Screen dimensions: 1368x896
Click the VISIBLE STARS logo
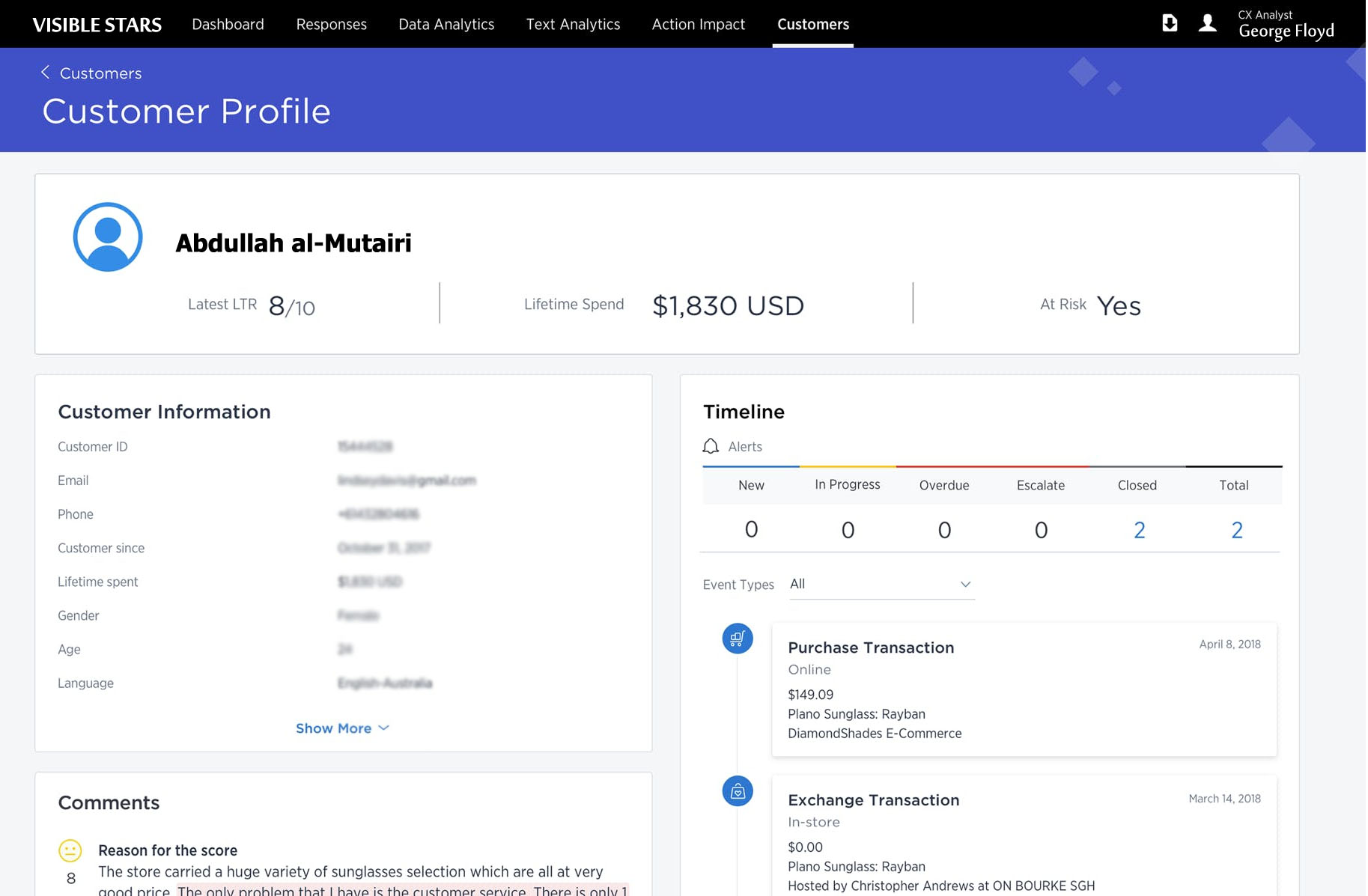point(97,25)
